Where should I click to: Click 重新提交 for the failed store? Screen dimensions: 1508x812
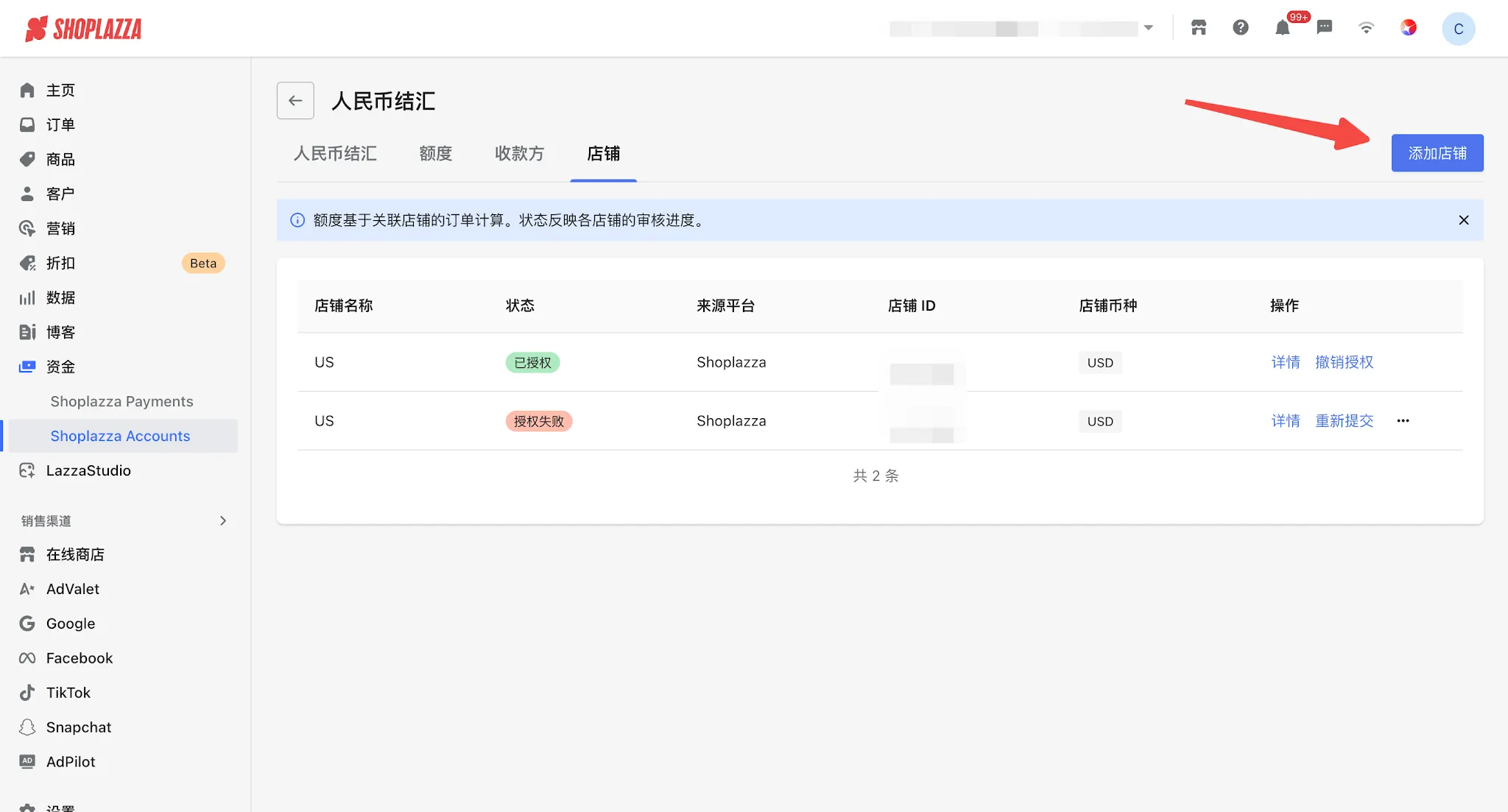(1345, 421)
